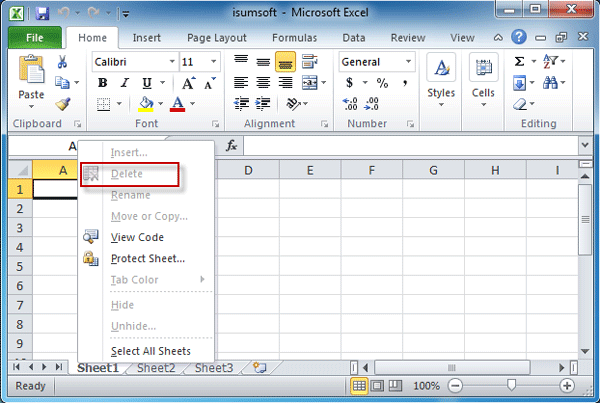The height and width of the screenshot is (403, 600).
Task: Click the zoom out minus button
Action: [455, 386]
